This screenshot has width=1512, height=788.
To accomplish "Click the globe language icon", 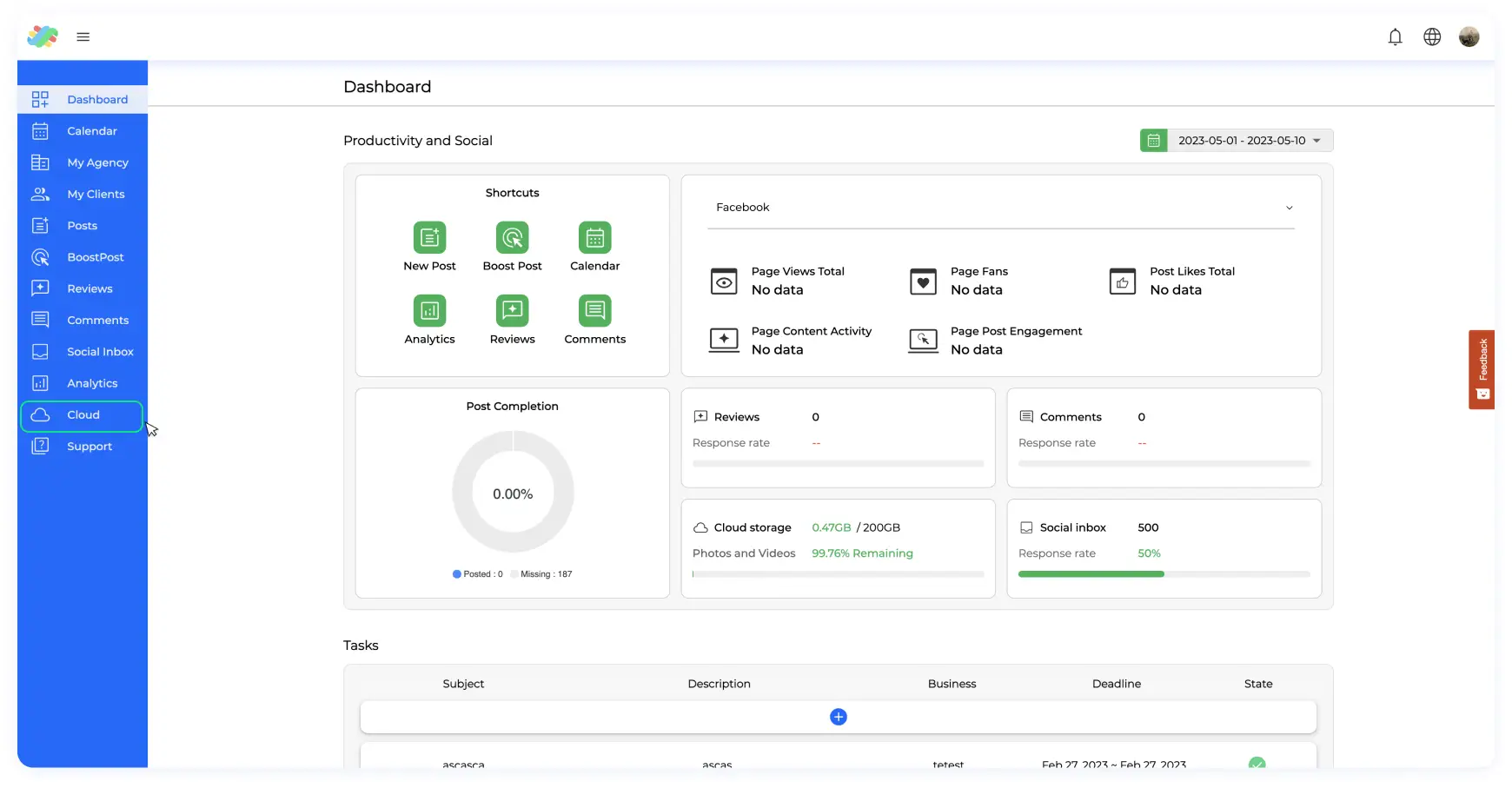I will (x=1432, y=36).
